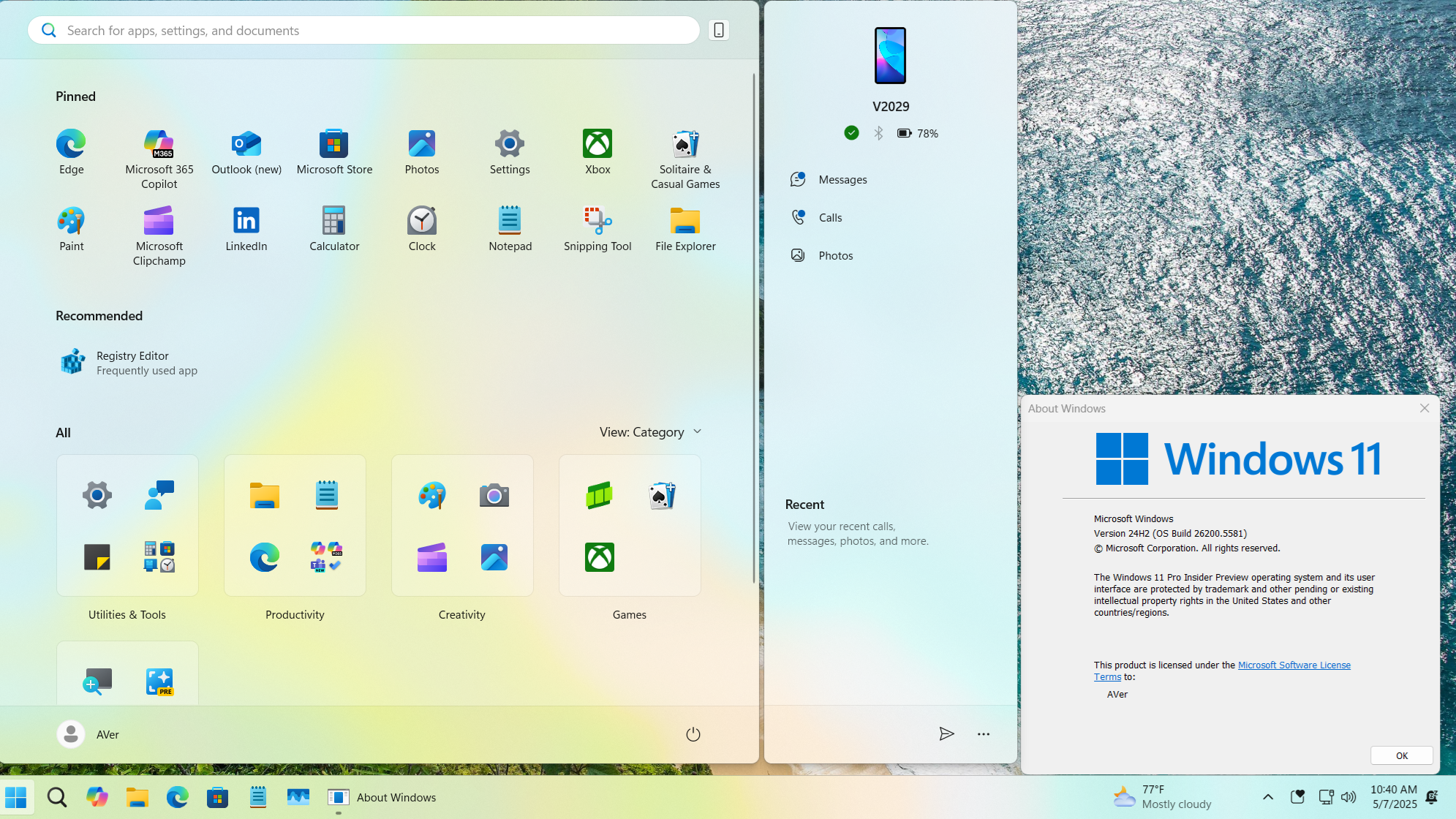The width and height of the screenshot is (1456, 819).
Task: Open Notepad inside the Productivity group
Action: [x=326, y=495]
